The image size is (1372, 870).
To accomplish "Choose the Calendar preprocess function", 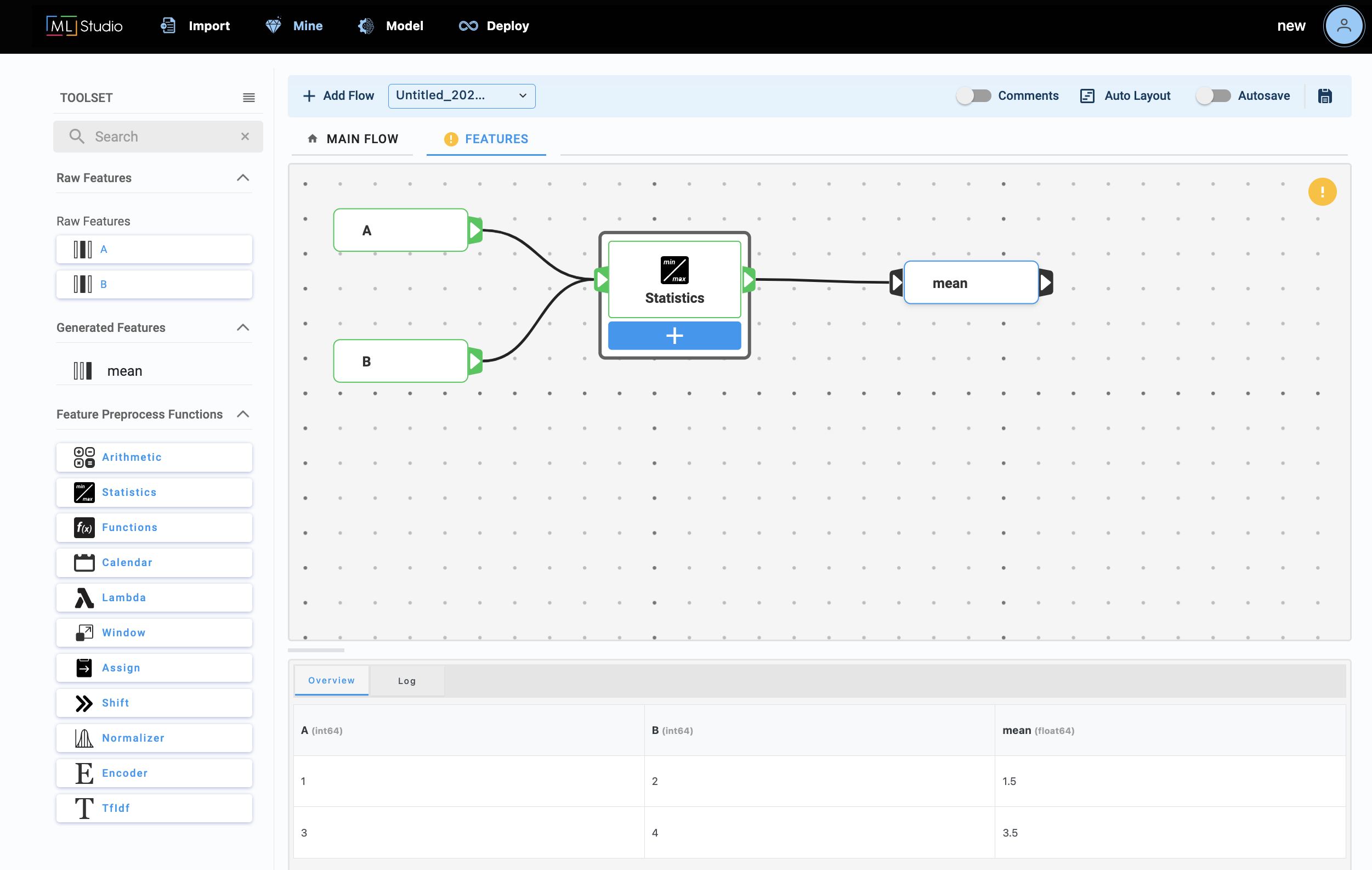I will pyautogui.click(x=154, y=562).
